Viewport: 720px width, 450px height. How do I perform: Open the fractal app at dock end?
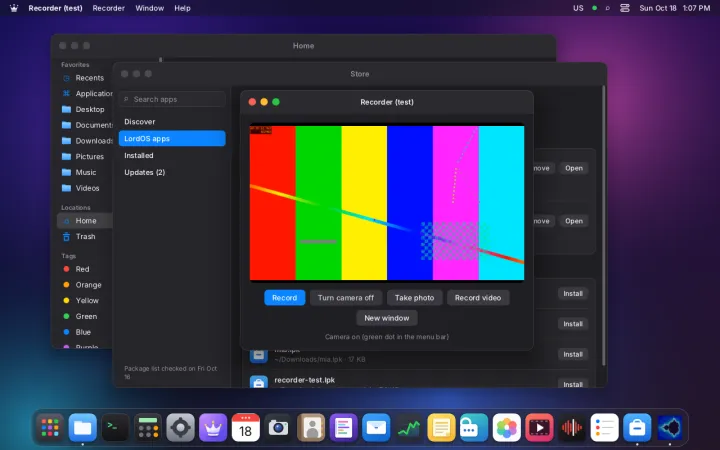coord(669,428)
